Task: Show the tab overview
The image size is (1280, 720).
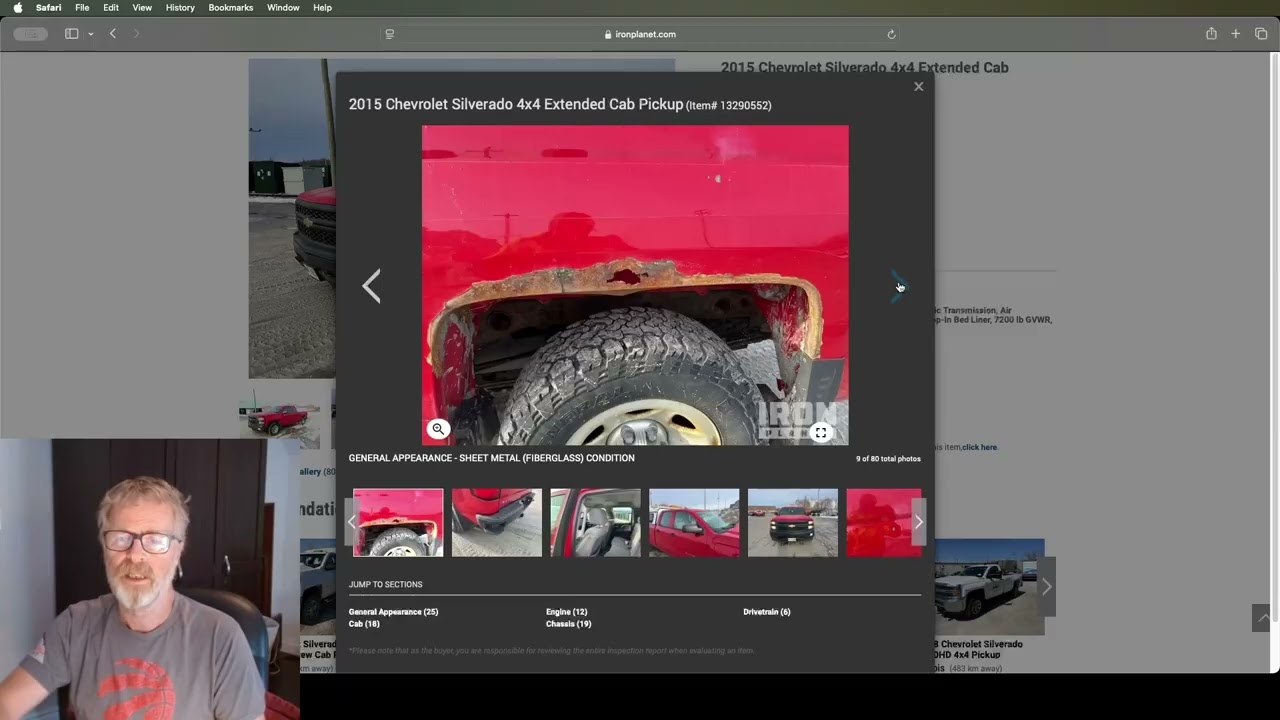Action: point(1261,34)
